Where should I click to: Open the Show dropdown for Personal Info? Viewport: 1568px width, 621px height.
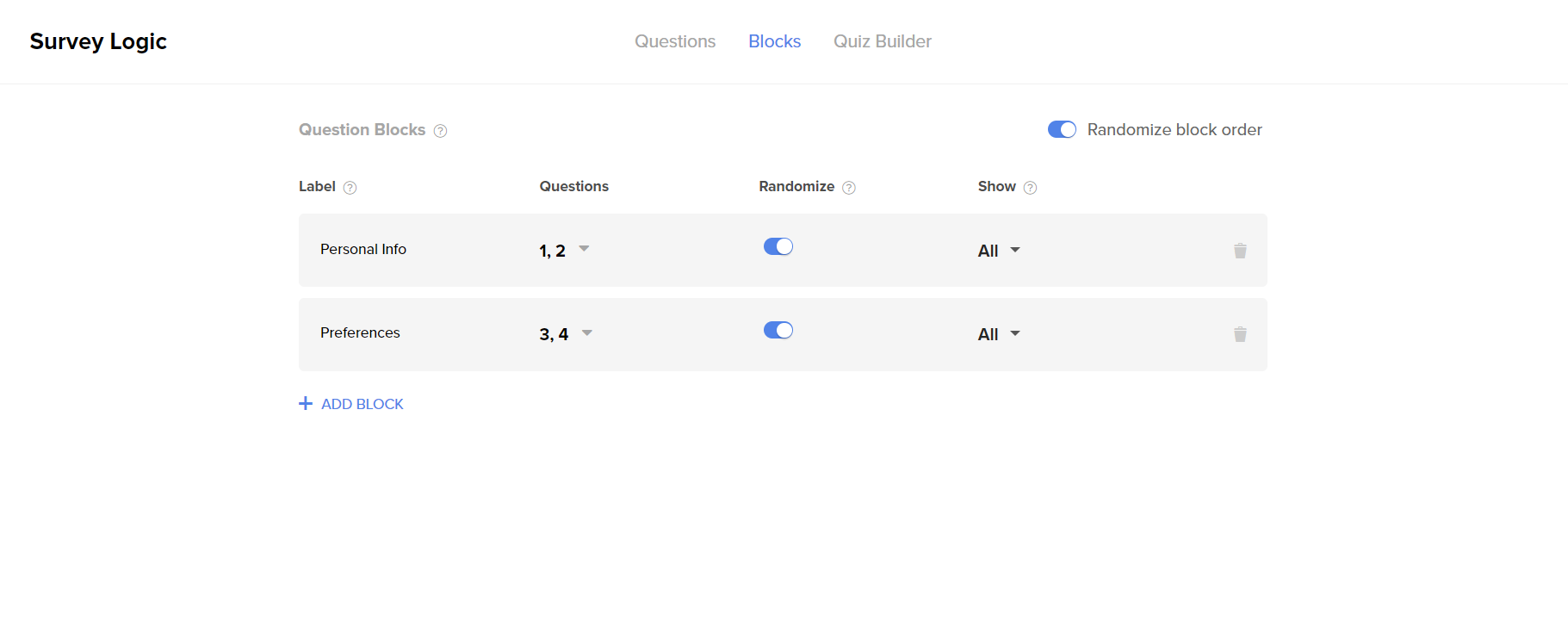tap(998, 250)
